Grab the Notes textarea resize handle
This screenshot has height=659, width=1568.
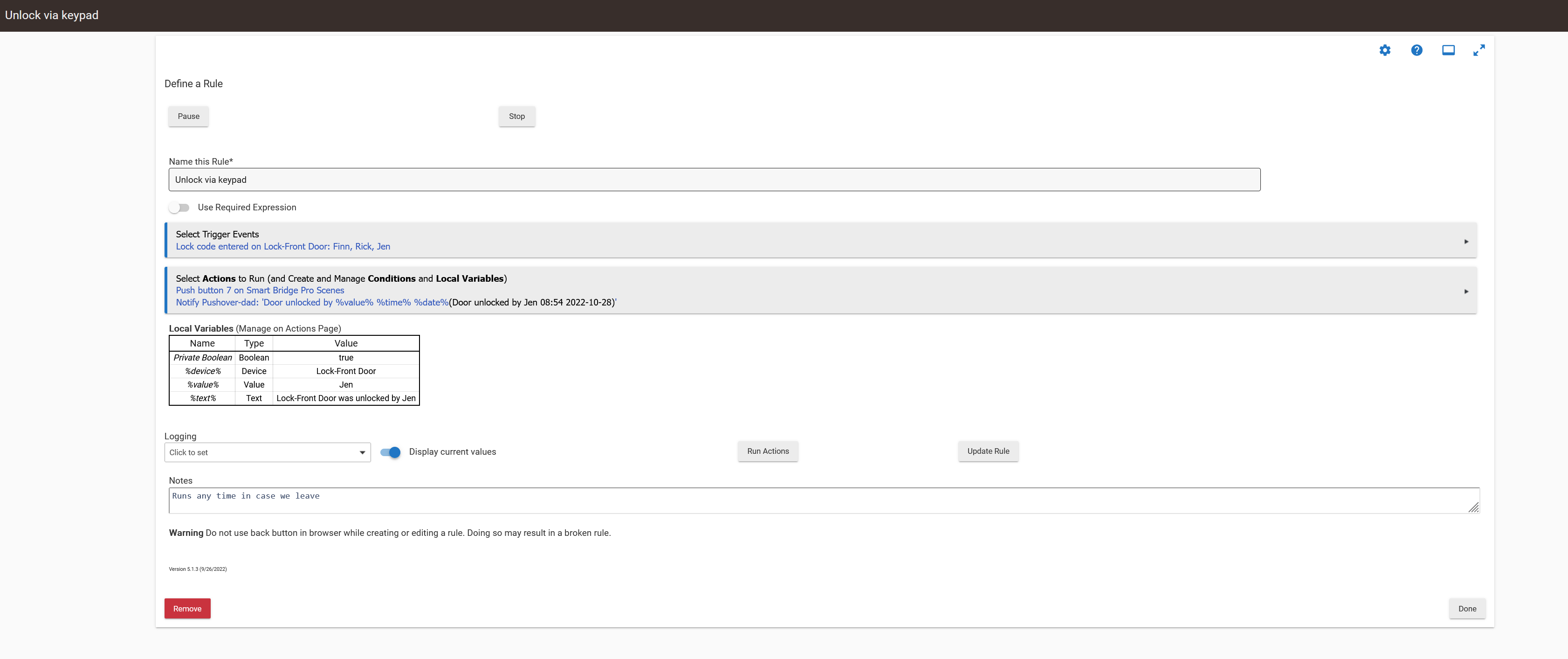(1474, 507)
